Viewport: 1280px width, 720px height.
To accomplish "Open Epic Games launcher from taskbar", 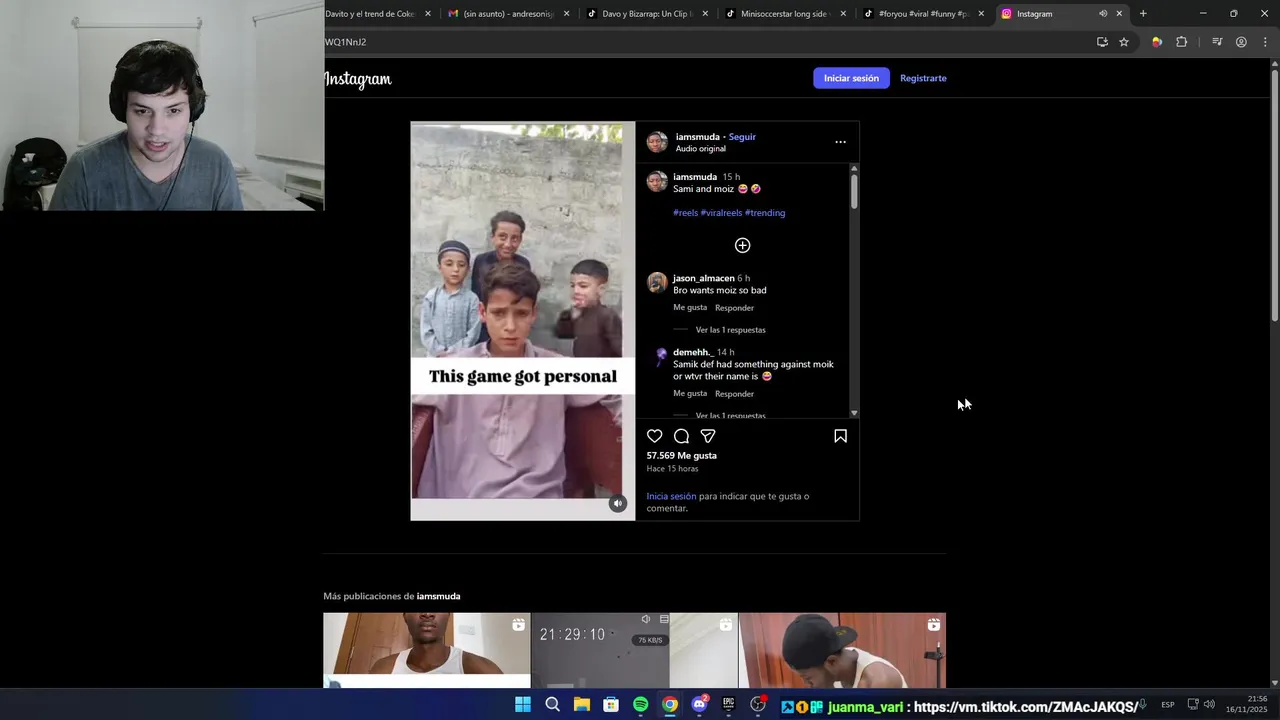I will [729, 705].
